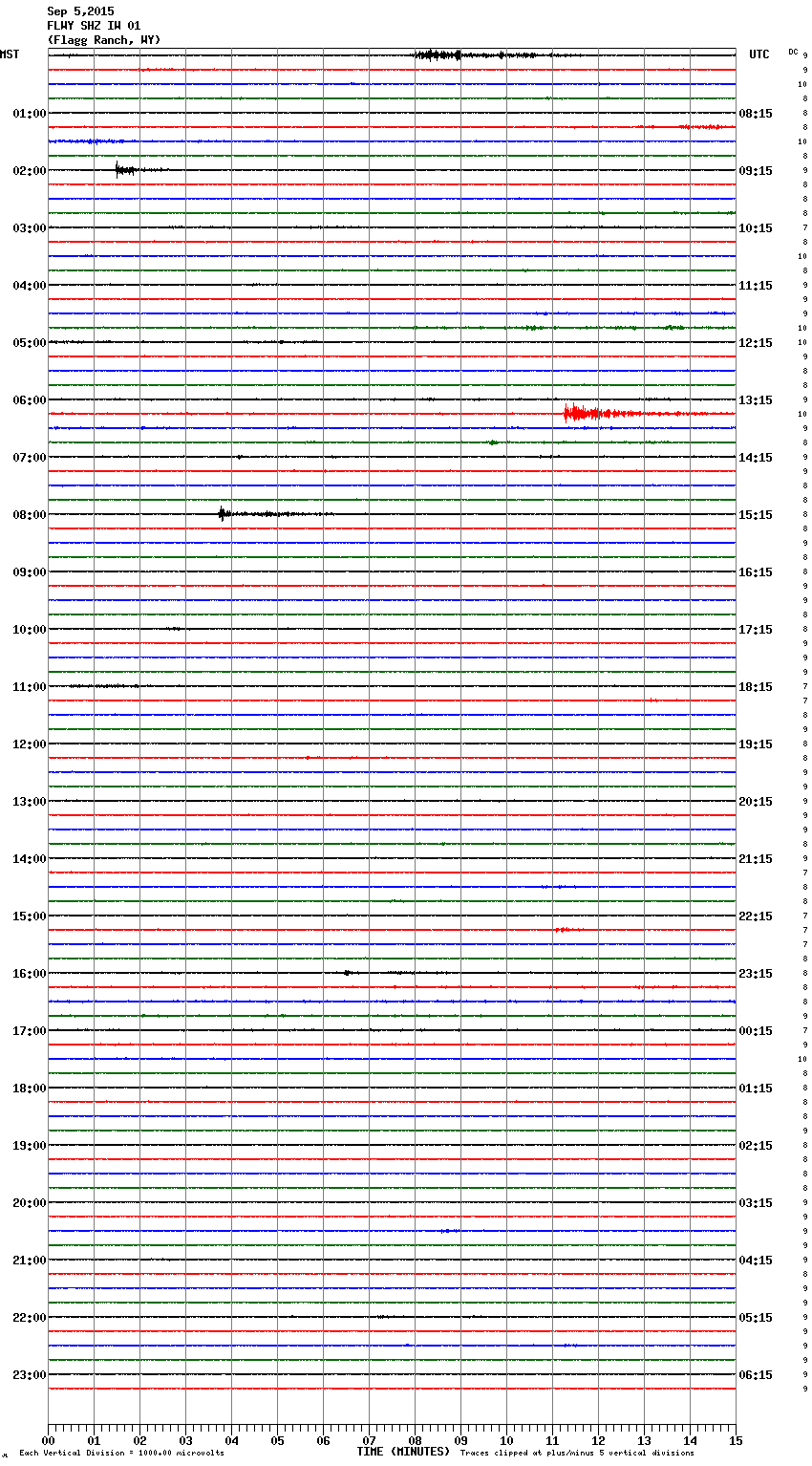
Task: Click the vertical division microvolts scale note
Action: (x=121, y=1454)
